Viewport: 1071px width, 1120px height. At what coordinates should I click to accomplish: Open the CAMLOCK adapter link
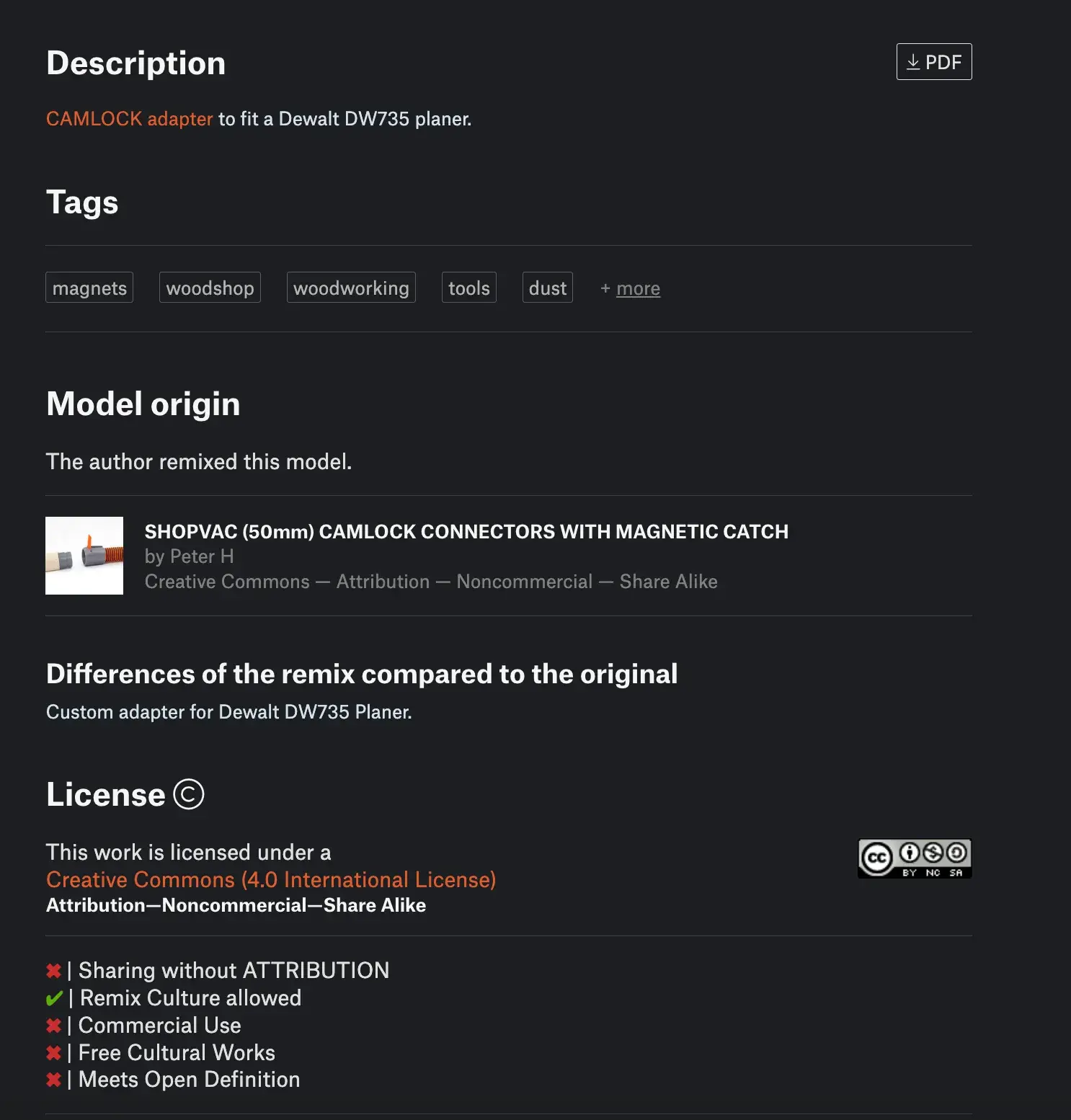pos(130,119)
